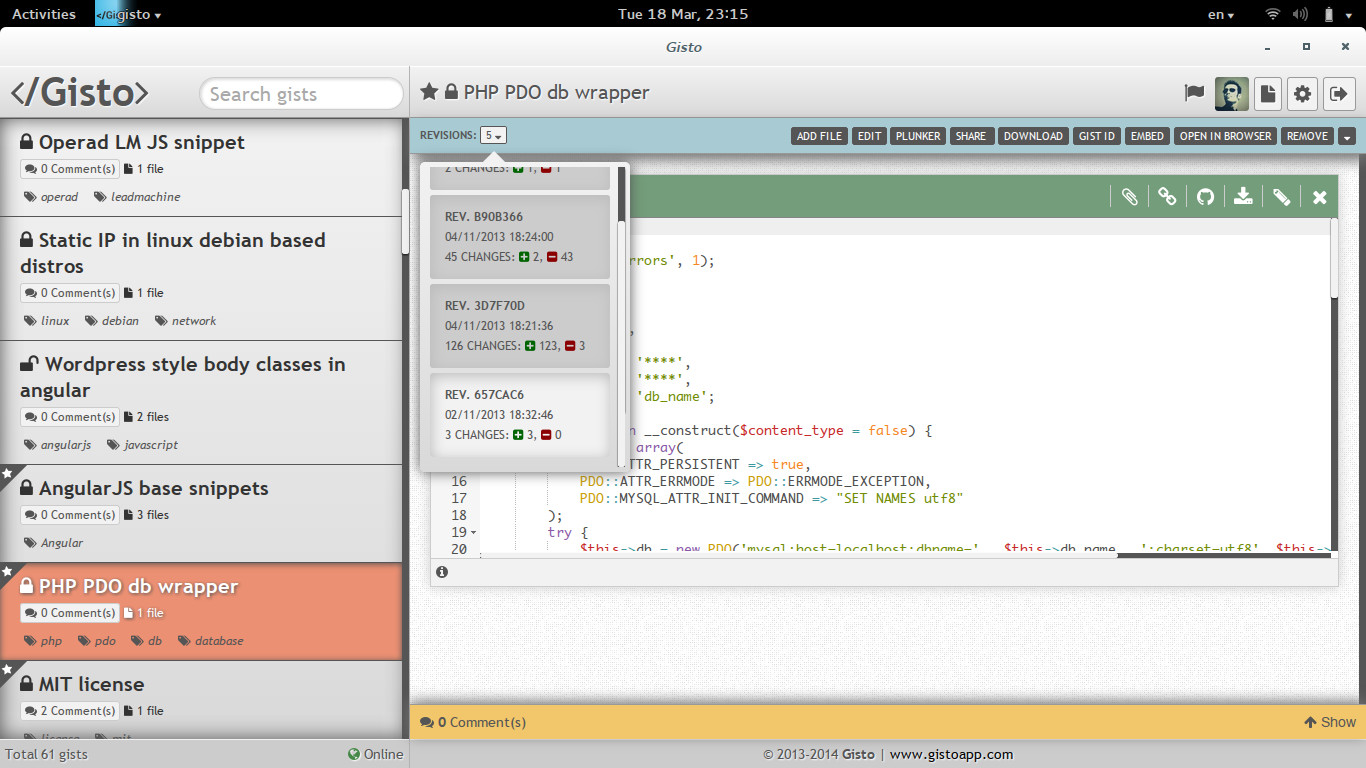Click the database tag on PHP PDO db wrapper
Screen dimensions: 1366x768
point(210,641)
